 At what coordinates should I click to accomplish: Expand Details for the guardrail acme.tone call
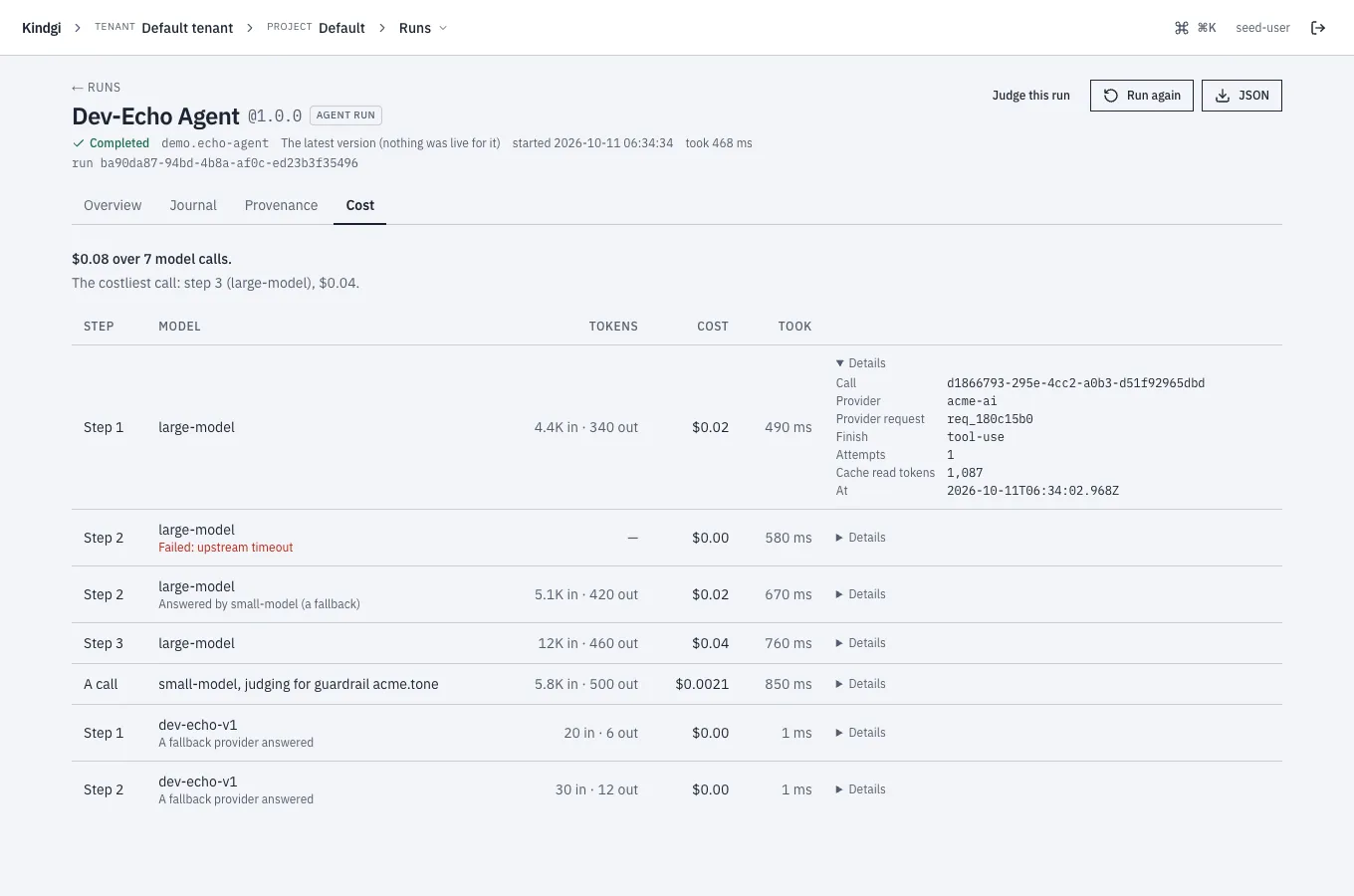(x=861, y=684)
